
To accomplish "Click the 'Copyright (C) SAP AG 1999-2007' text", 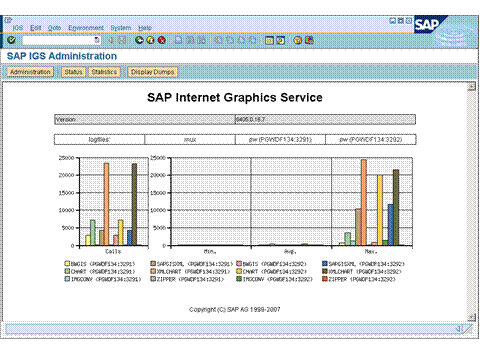I will pos(235,310).
